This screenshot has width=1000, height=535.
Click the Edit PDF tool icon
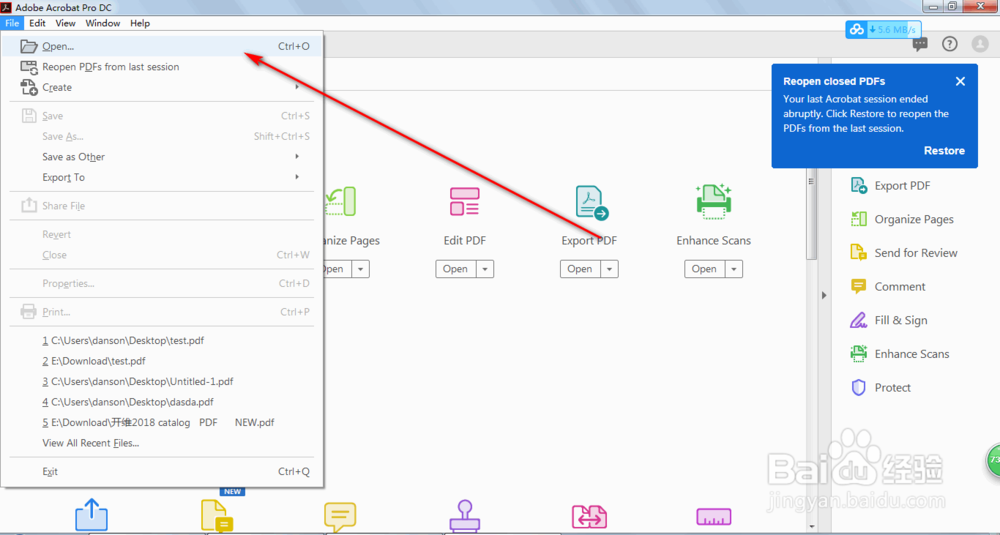click(464, 201)
